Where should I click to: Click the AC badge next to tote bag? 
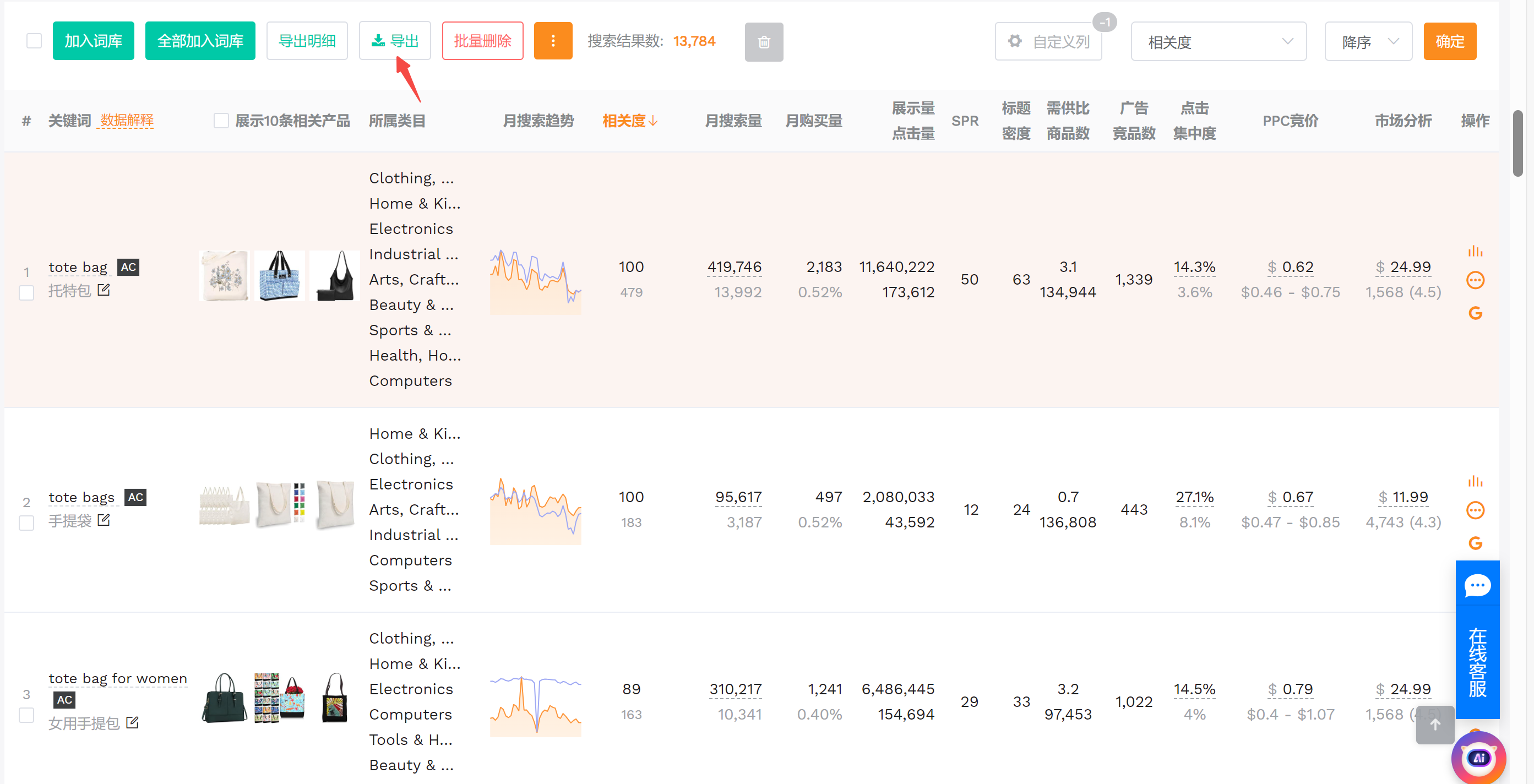click(x=128, y=267)
